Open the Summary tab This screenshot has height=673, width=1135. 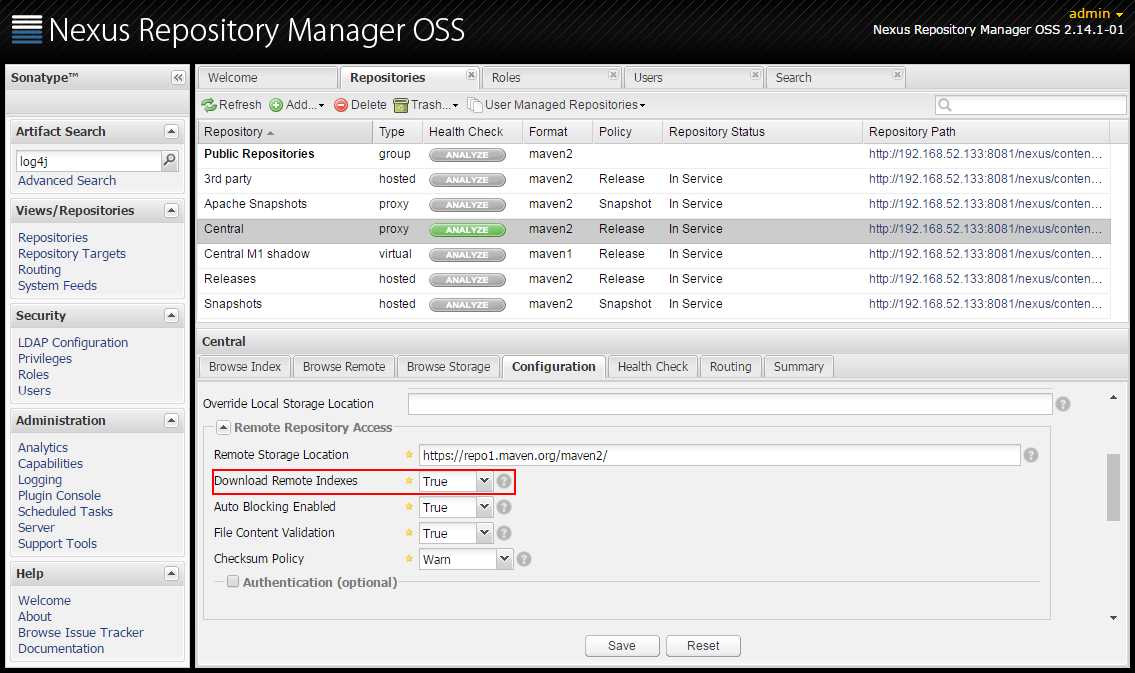tap(798, 367)
